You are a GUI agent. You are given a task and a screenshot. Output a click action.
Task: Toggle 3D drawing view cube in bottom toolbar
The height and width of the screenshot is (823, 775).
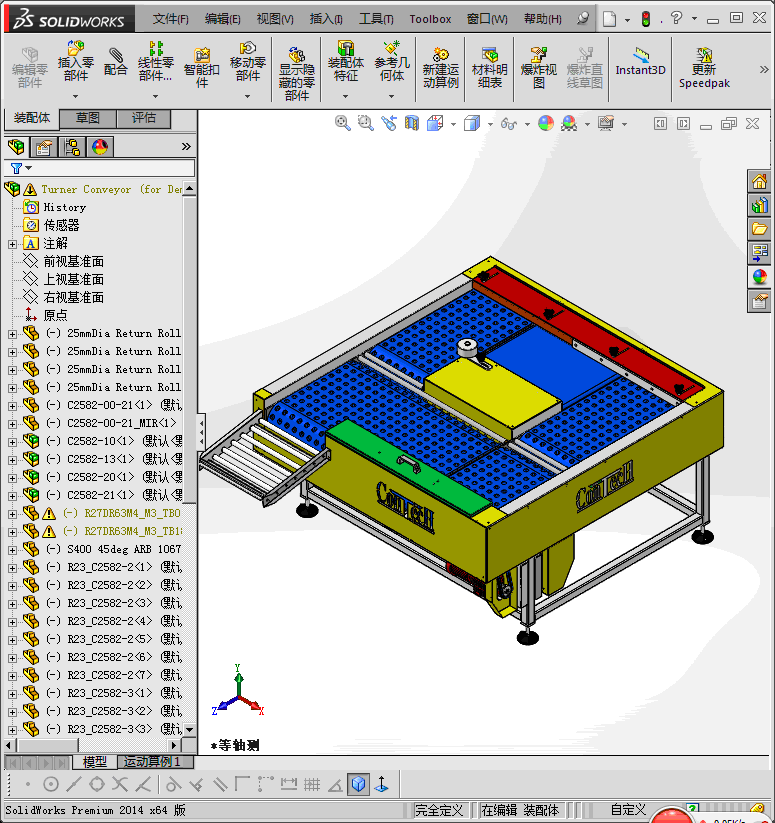pos(358,784)
